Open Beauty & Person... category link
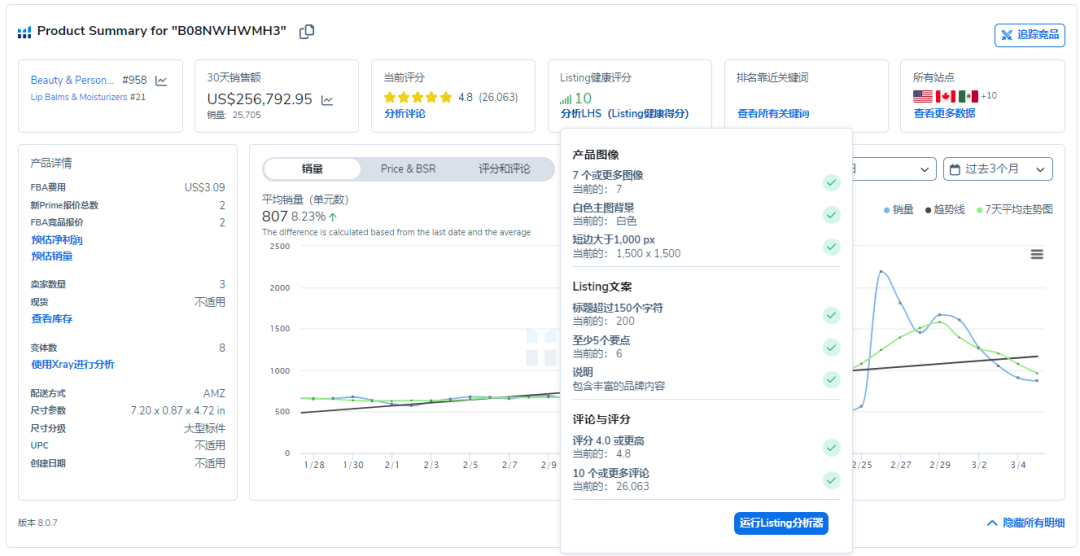The width and height of the screenshot is (1080, 556). (72, 80)
